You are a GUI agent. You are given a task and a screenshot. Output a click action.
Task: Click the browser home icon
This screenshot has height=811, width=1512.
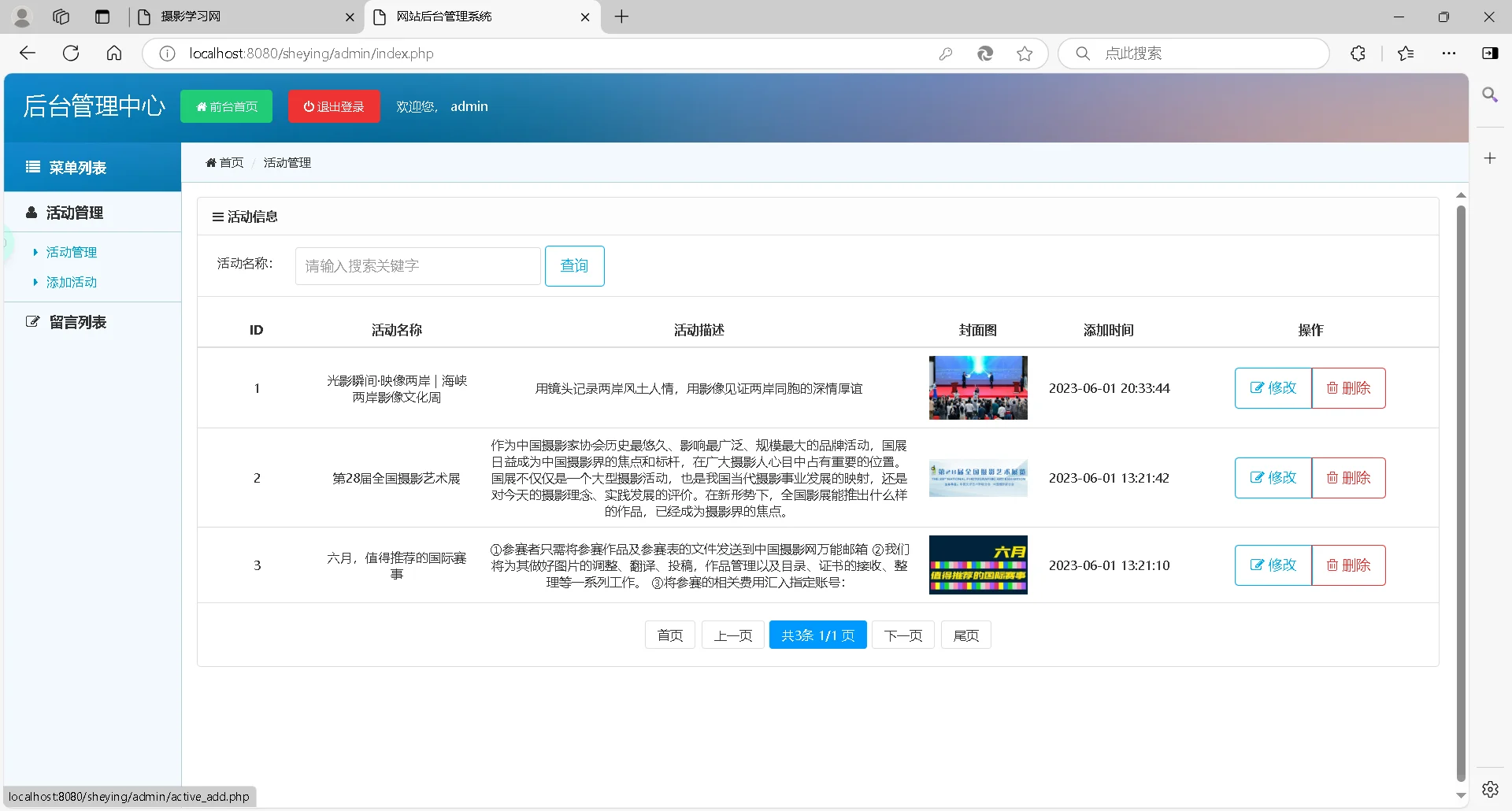(x=114, y=53)
